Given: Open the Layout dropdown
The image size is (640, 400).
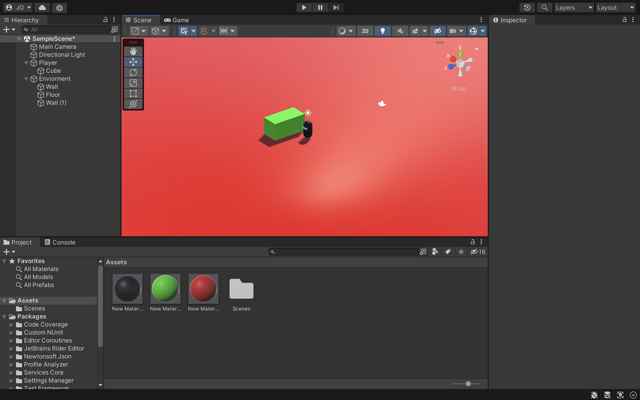Looking at the screenshot, I should click(615, 7).
